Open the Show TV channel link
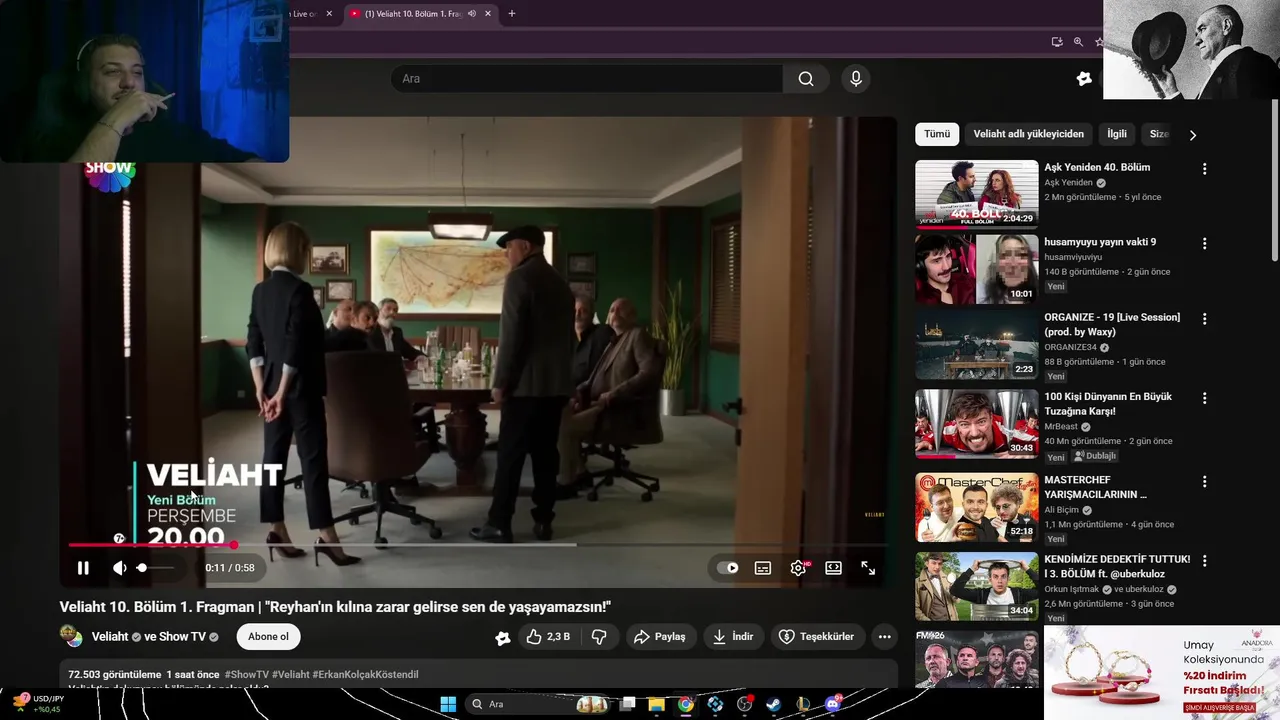The width and height of the screenshot is (1280, 720). [182, 637]
